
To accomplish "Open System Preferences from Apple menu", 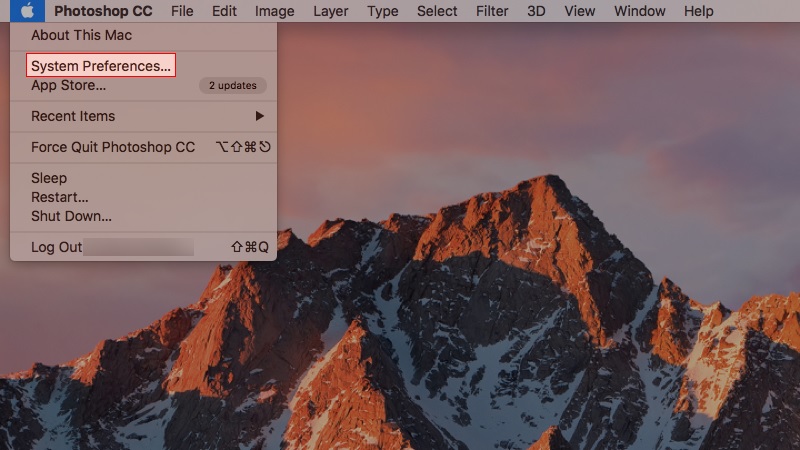I will 101,66.
